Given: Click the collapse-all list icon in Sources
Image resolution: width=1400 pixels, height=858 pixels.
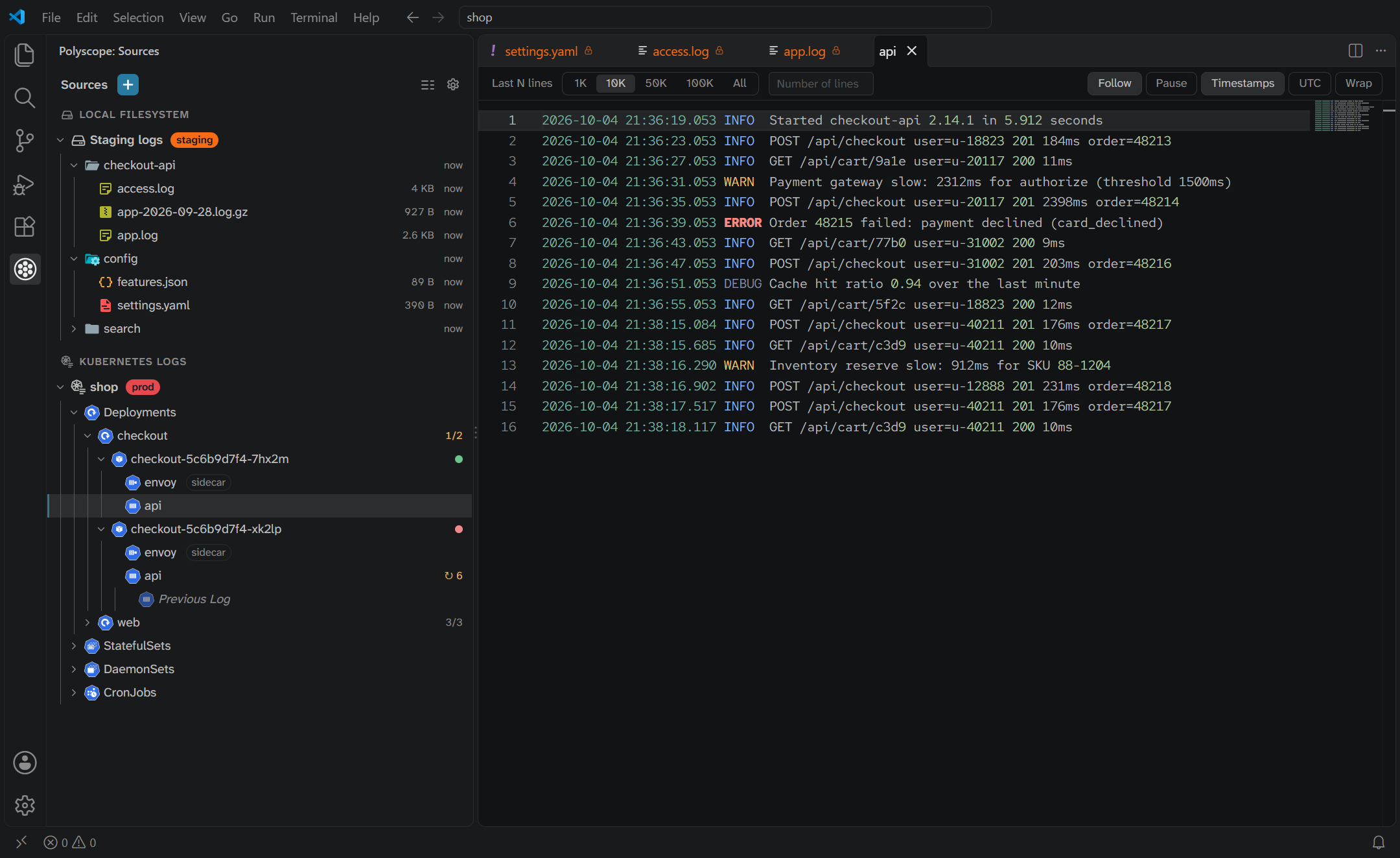Looking at the screenshot, I should pos(428,85).
